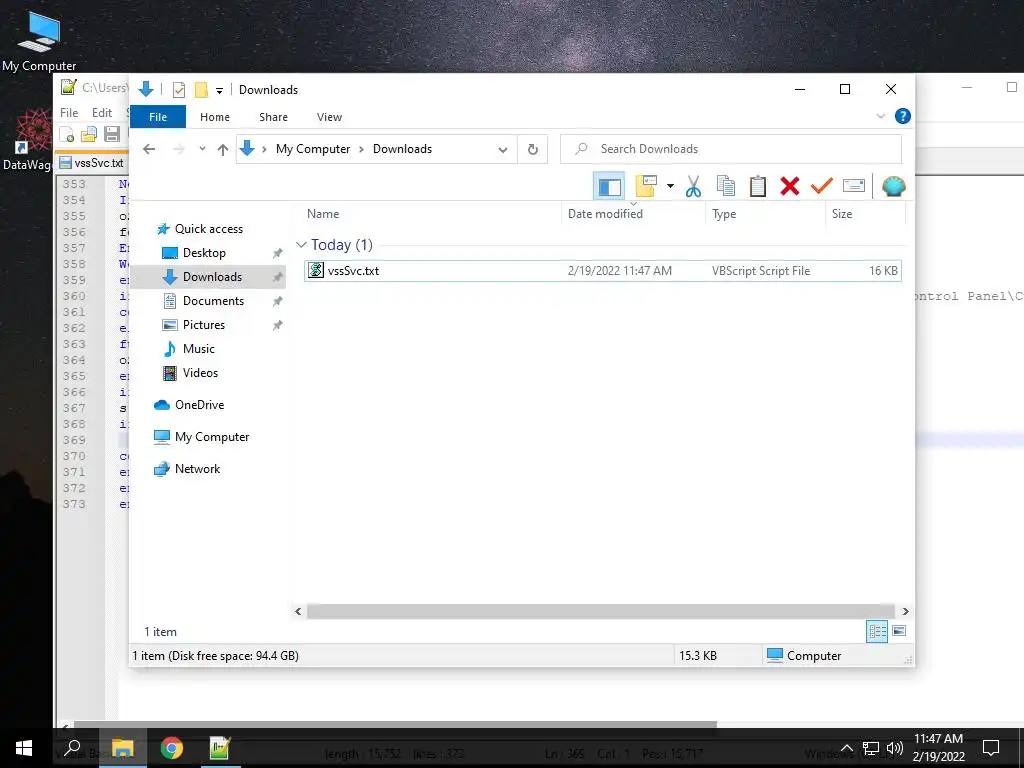Select the vssSvc.txt file
The width and height of the screenshot is (1024, 768).
coord(603,270)
